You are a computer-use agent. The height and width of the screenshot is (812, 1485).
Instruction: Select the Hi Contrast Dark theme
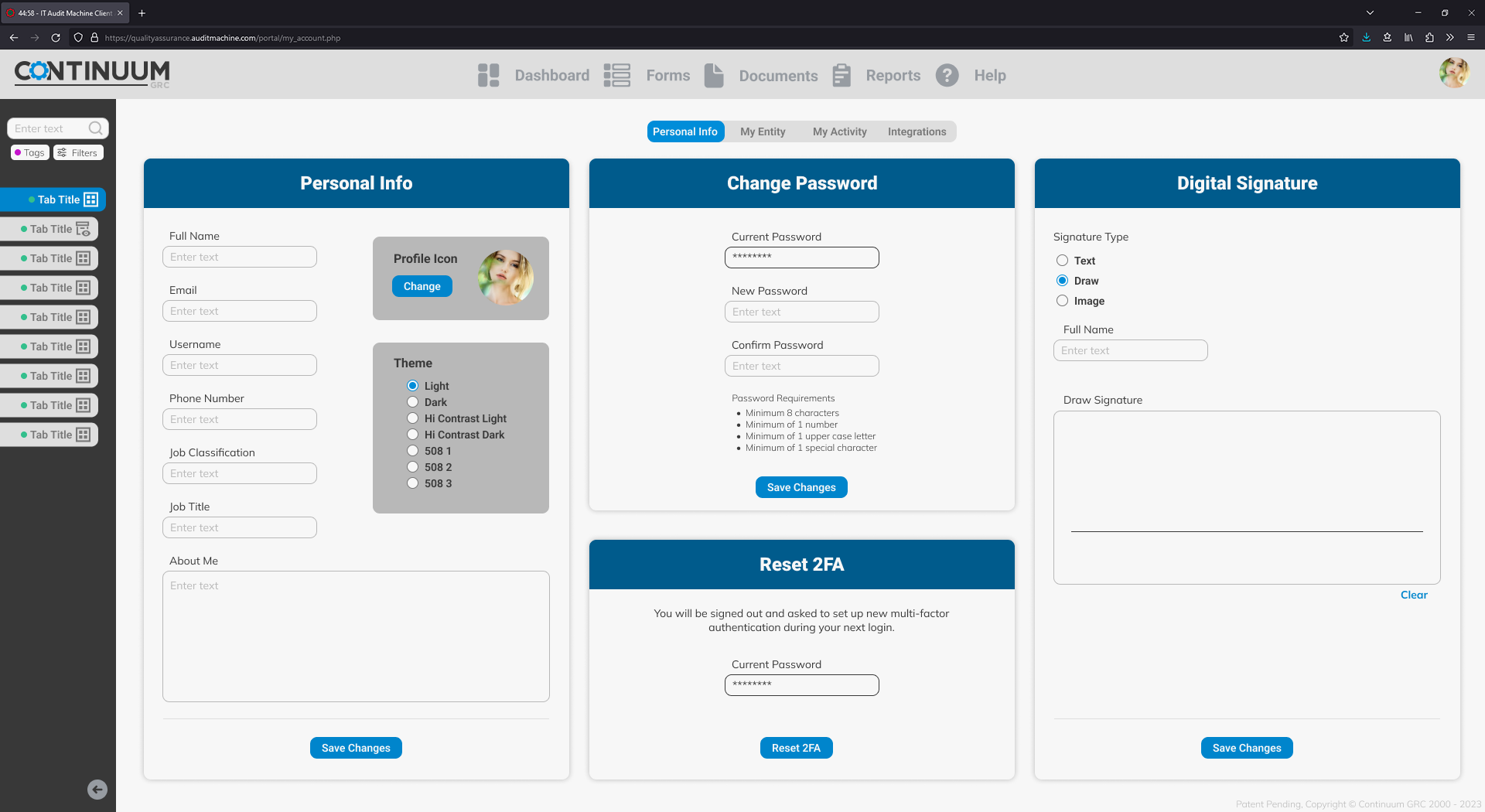tap(413, 435)
